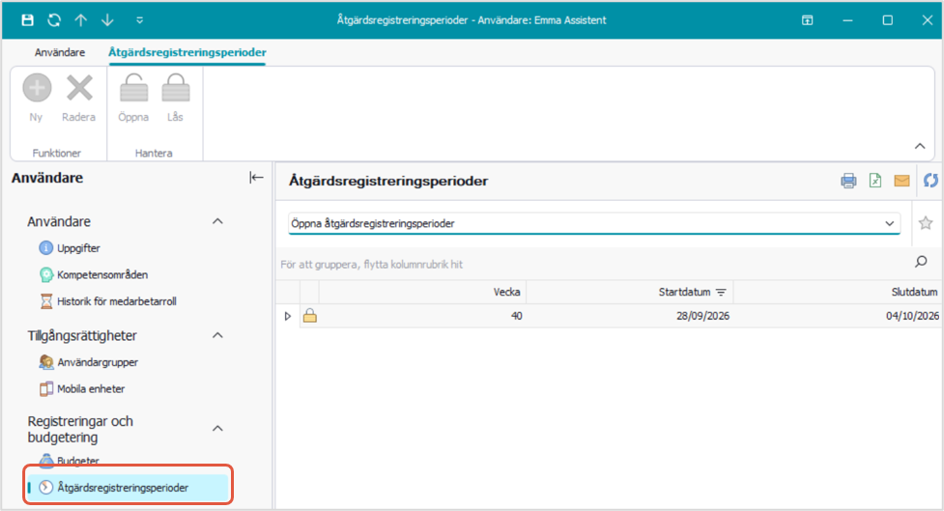Select the Åtgärdsregistreringsperioder ribbon tab

click(187, 52)
